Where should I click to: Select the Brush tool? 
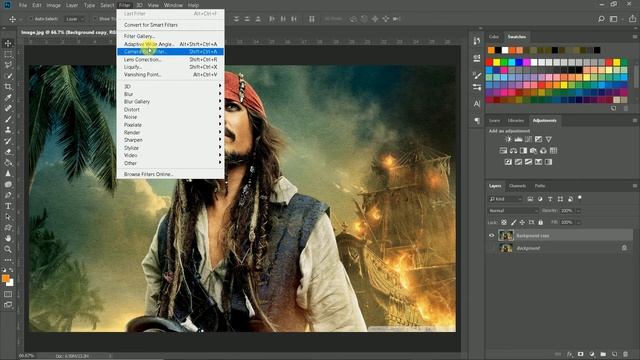pyautogui.click(x=8, y=119)
